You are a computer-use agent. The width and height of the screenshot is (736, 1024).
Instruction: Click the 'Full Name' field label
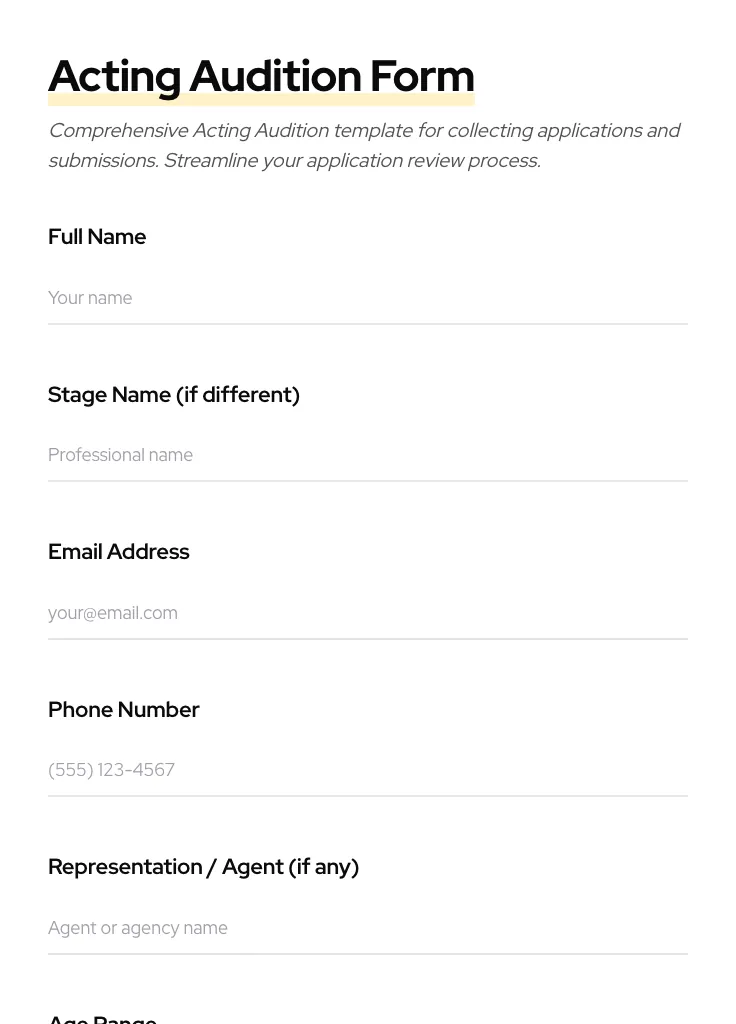97,237
